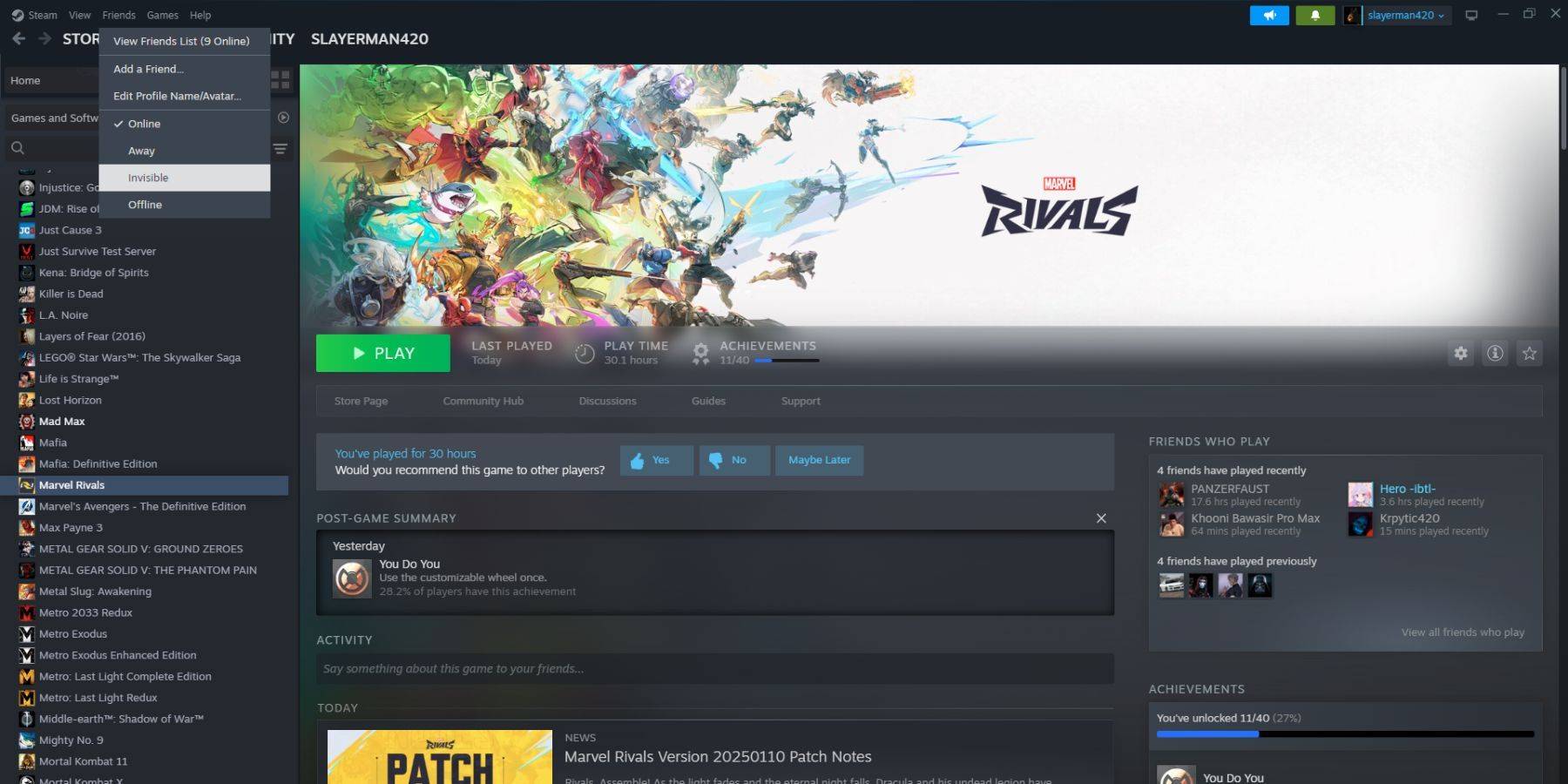1568x784 pixels.
Task: Go back with the left arrow
Action: (19, 39)
